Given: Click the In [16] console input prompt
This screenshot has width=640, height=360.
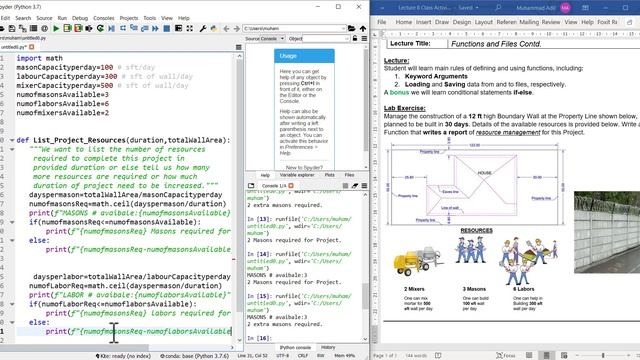Looking at the screenshot, I should coord(260,338).
